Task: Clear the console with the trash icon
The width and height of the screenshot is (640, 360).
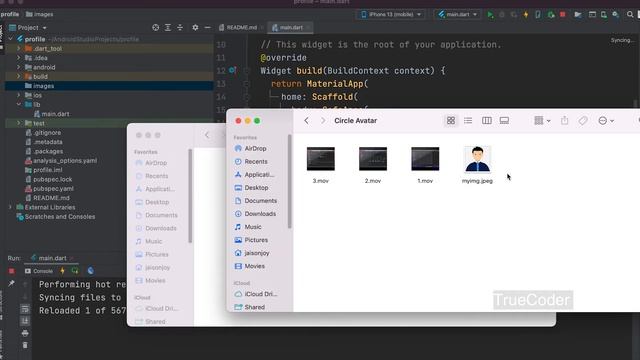Action: click(25, 345)
